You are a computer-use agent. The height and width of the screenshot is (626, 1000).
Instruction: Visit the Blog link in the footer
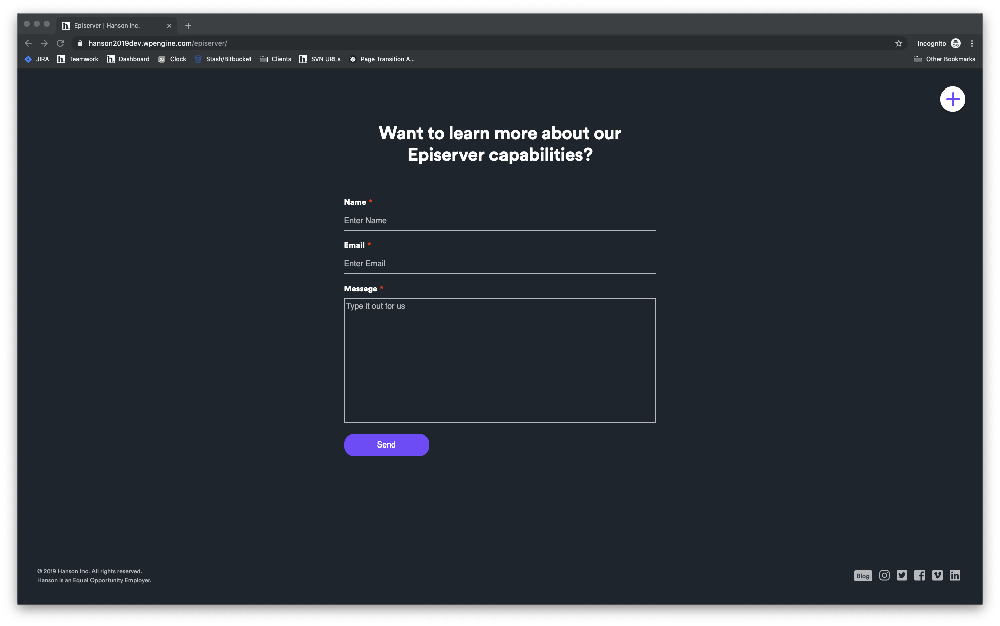(863, 576)
